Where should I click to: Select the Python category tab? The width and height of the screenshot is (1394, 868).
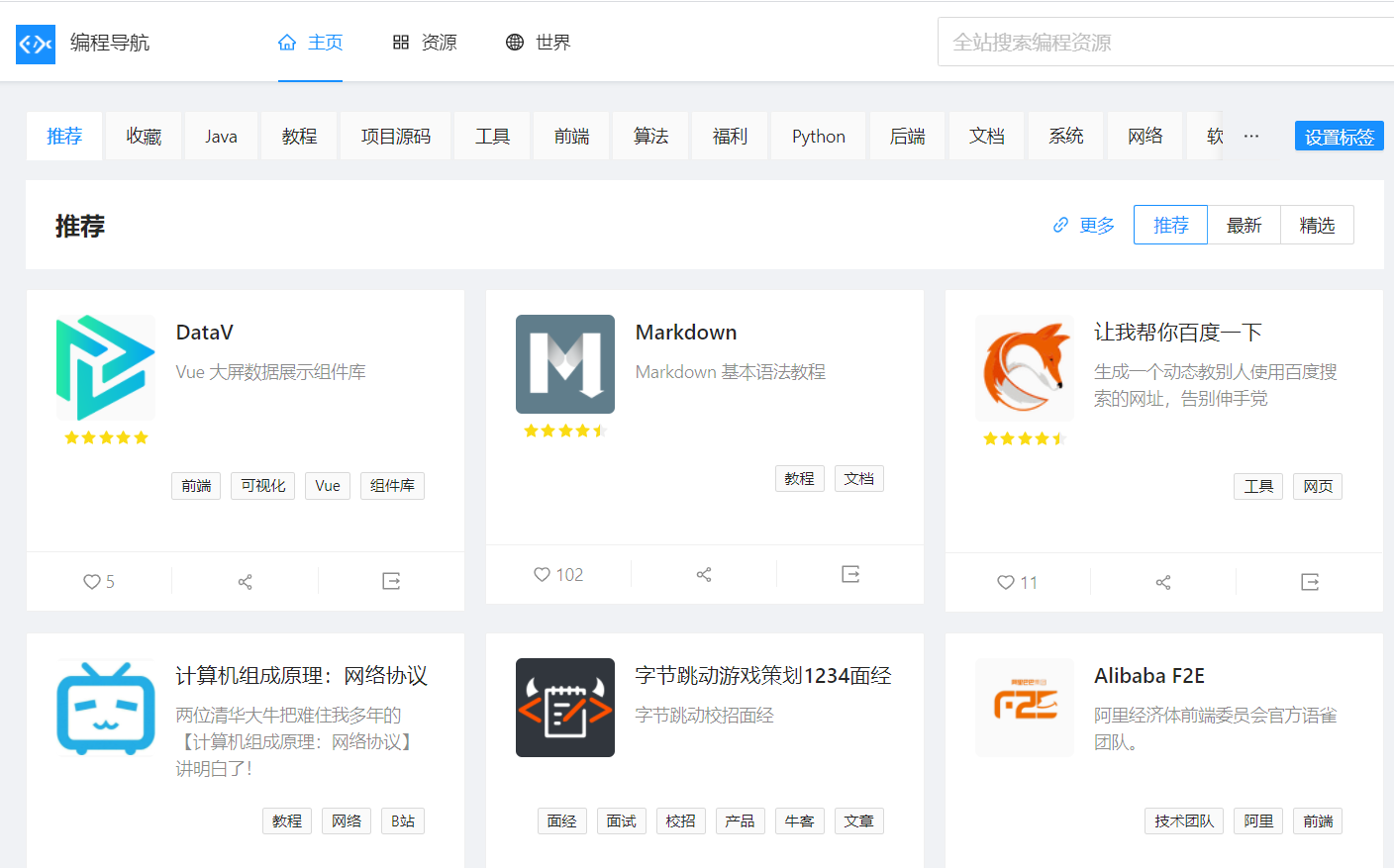coord(818,136)
